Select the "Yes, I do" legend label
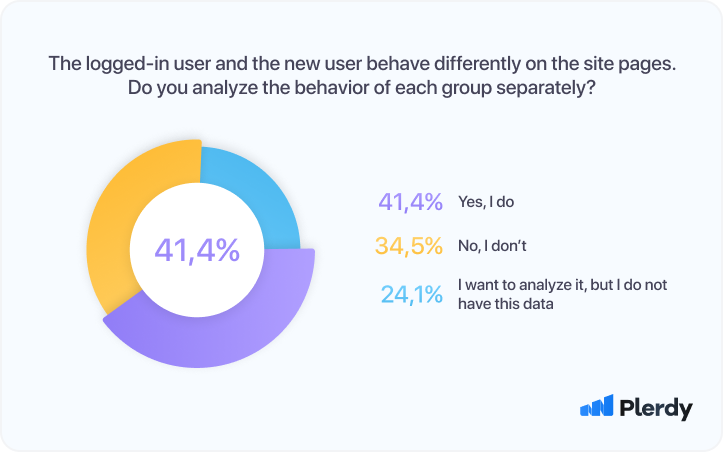This screenshot has width=723, height=452. pyautogui.click(x=485, y=202)
